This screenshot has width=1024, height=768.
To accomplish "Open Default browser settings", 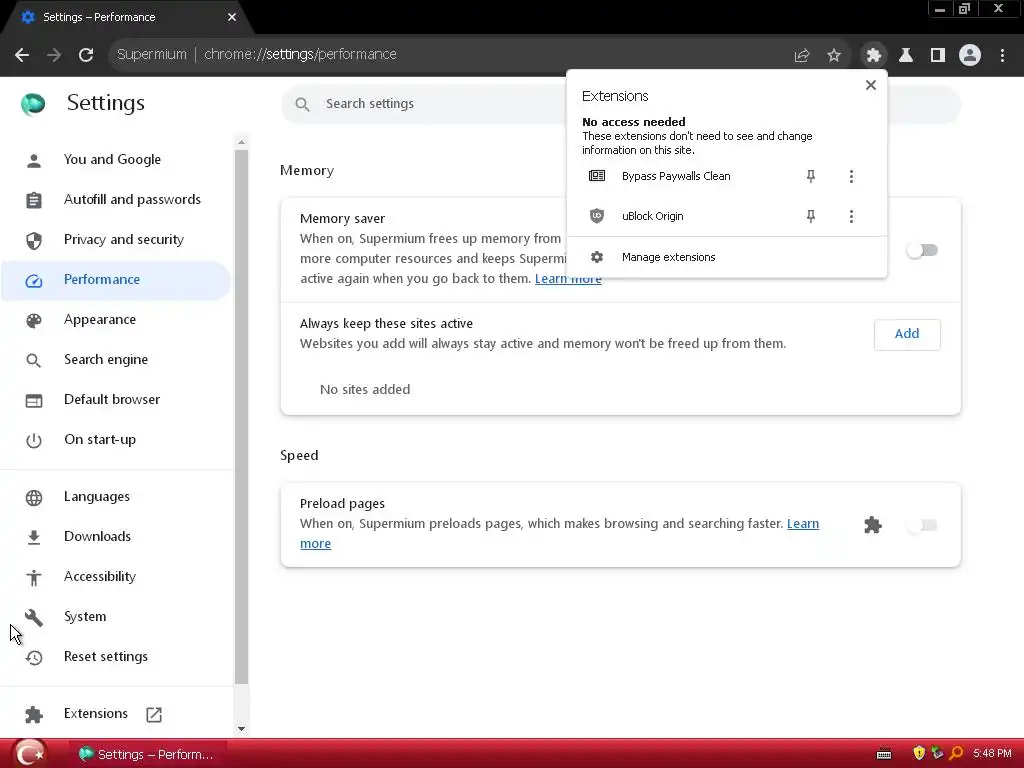I will click(115, 400).
